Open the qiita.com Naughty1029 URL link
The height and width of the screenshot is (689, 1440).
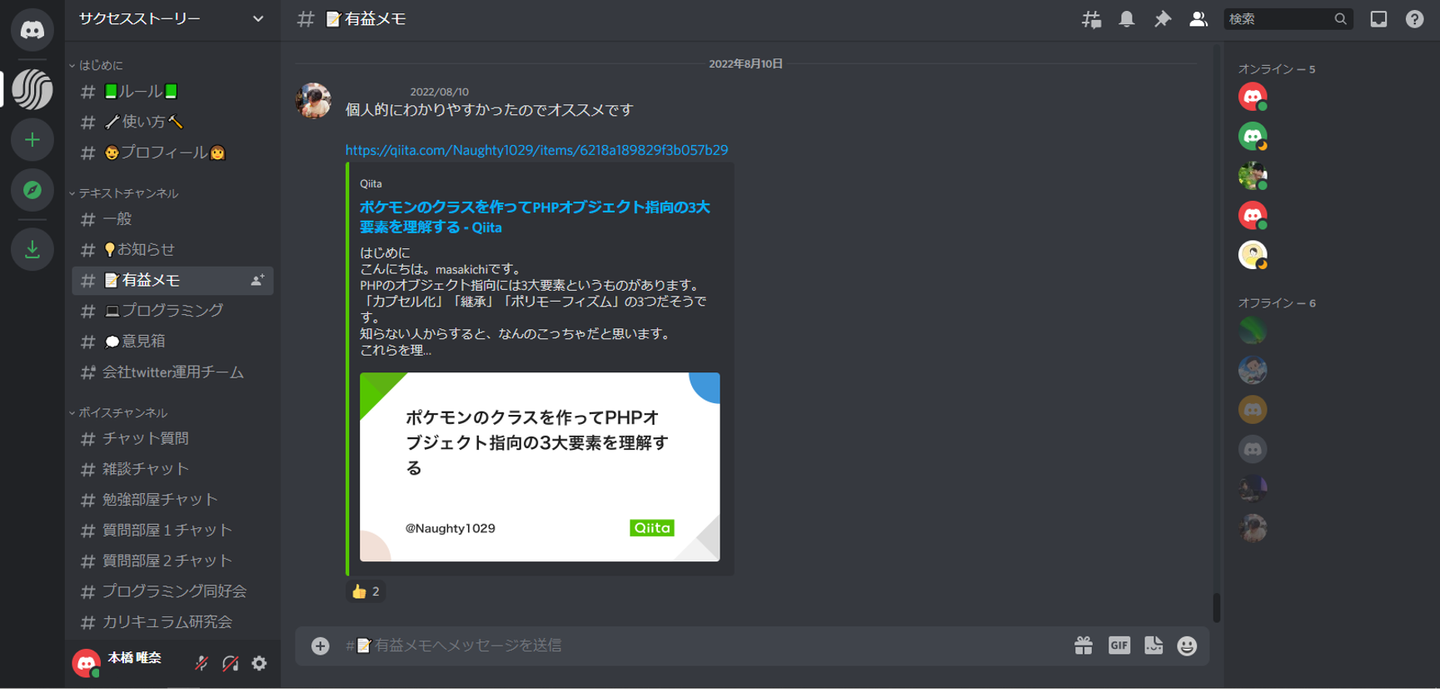pos(536,151)
